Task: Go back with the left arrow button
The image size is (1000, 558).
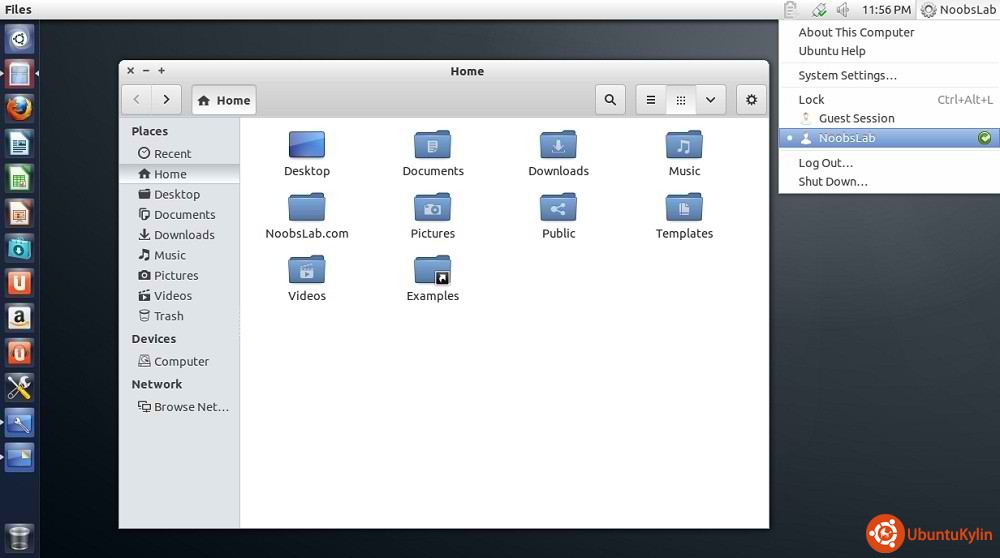Action: tap(137, 100)
